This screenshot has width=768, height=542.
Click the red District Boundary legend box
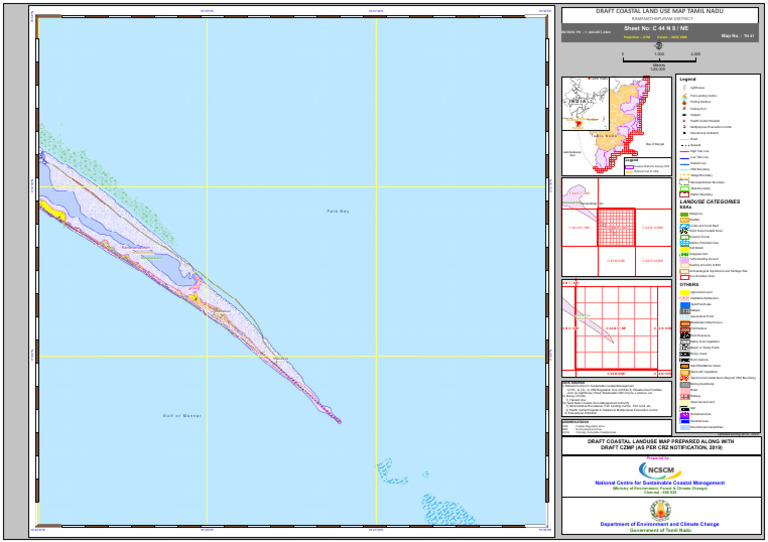pos(684,194)
